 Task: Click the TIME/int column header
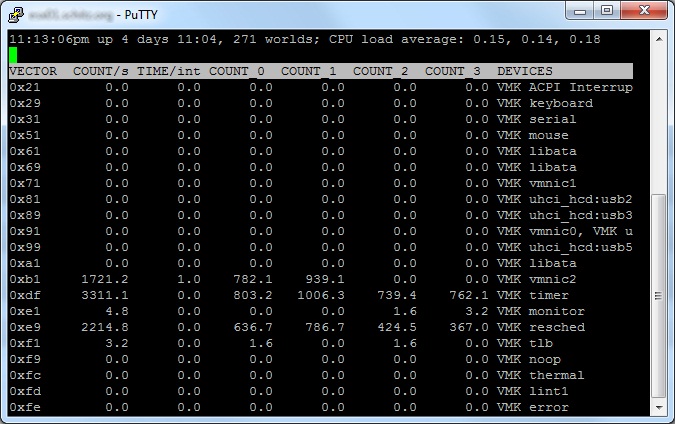[169, 71]
